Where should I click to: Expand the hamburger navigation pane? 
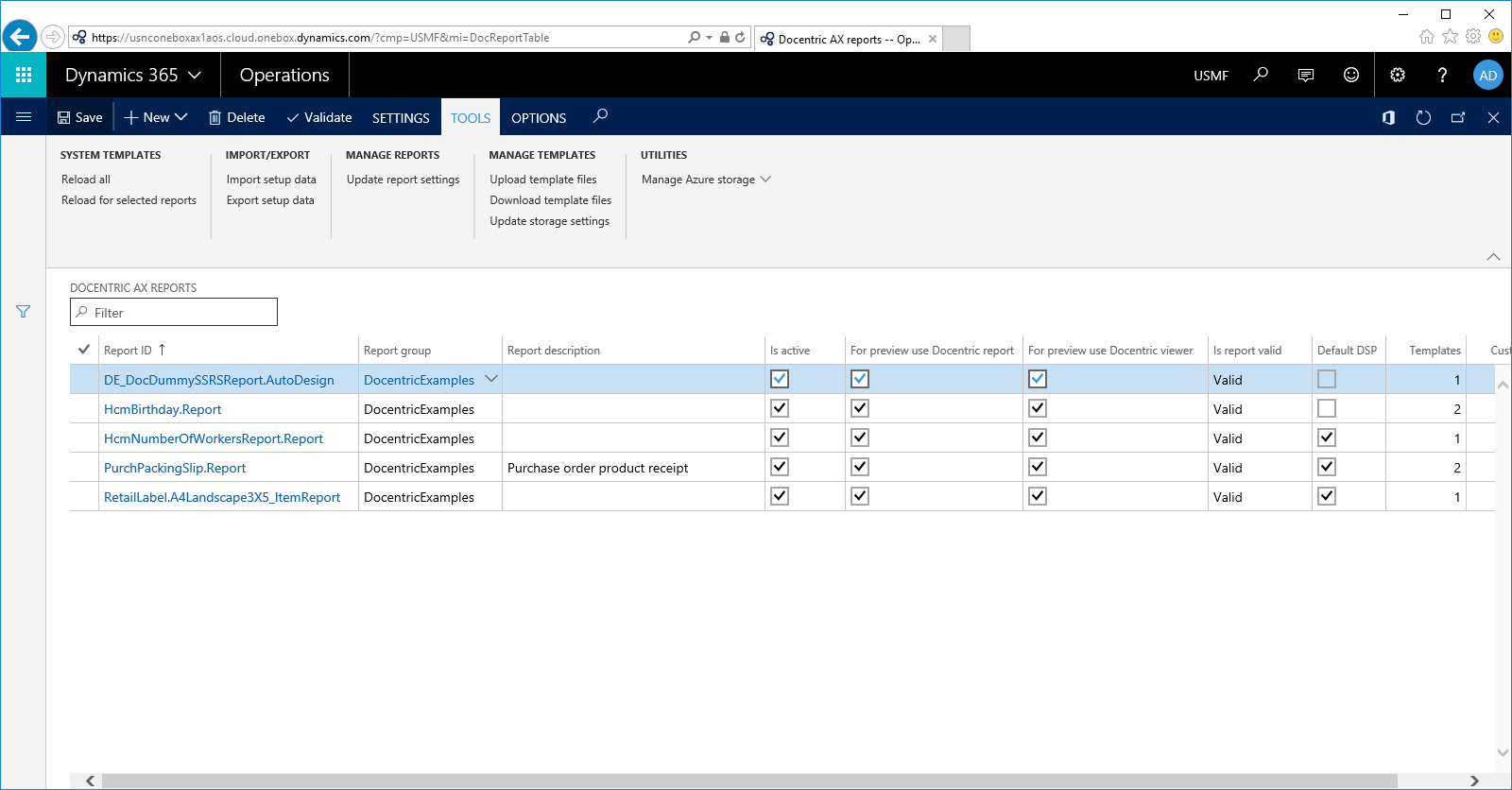(24, 117)
